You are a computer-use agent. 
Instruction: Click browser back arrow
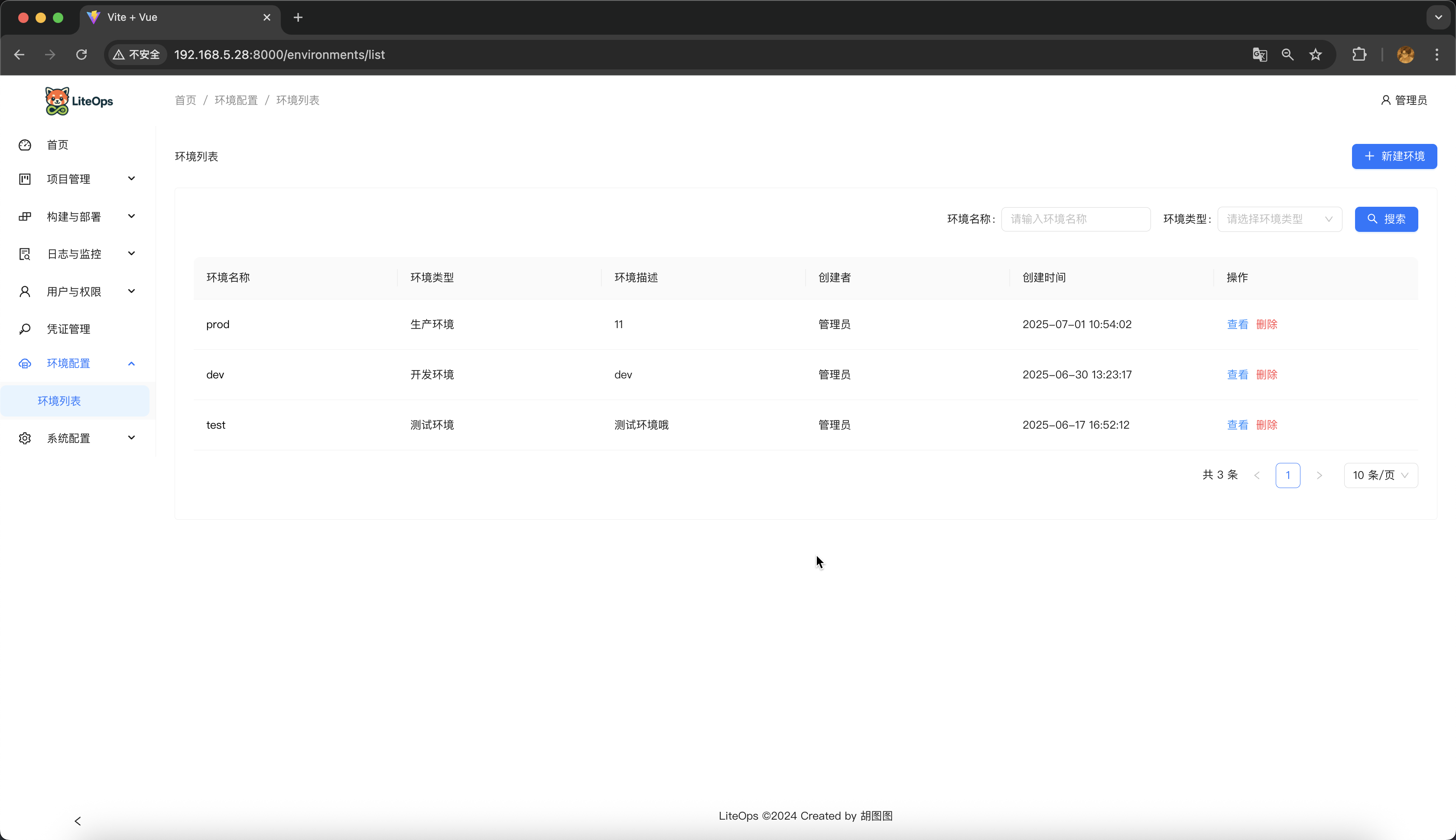[19, 55]
